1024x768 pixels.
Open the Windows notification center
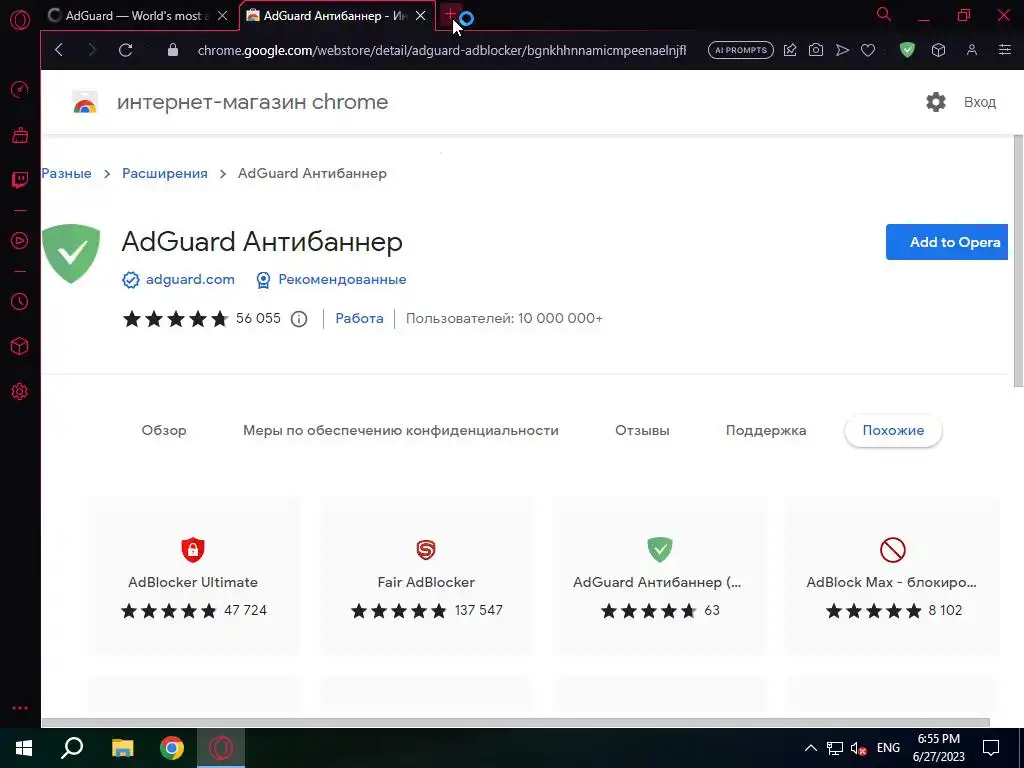(x=991, y=748)
